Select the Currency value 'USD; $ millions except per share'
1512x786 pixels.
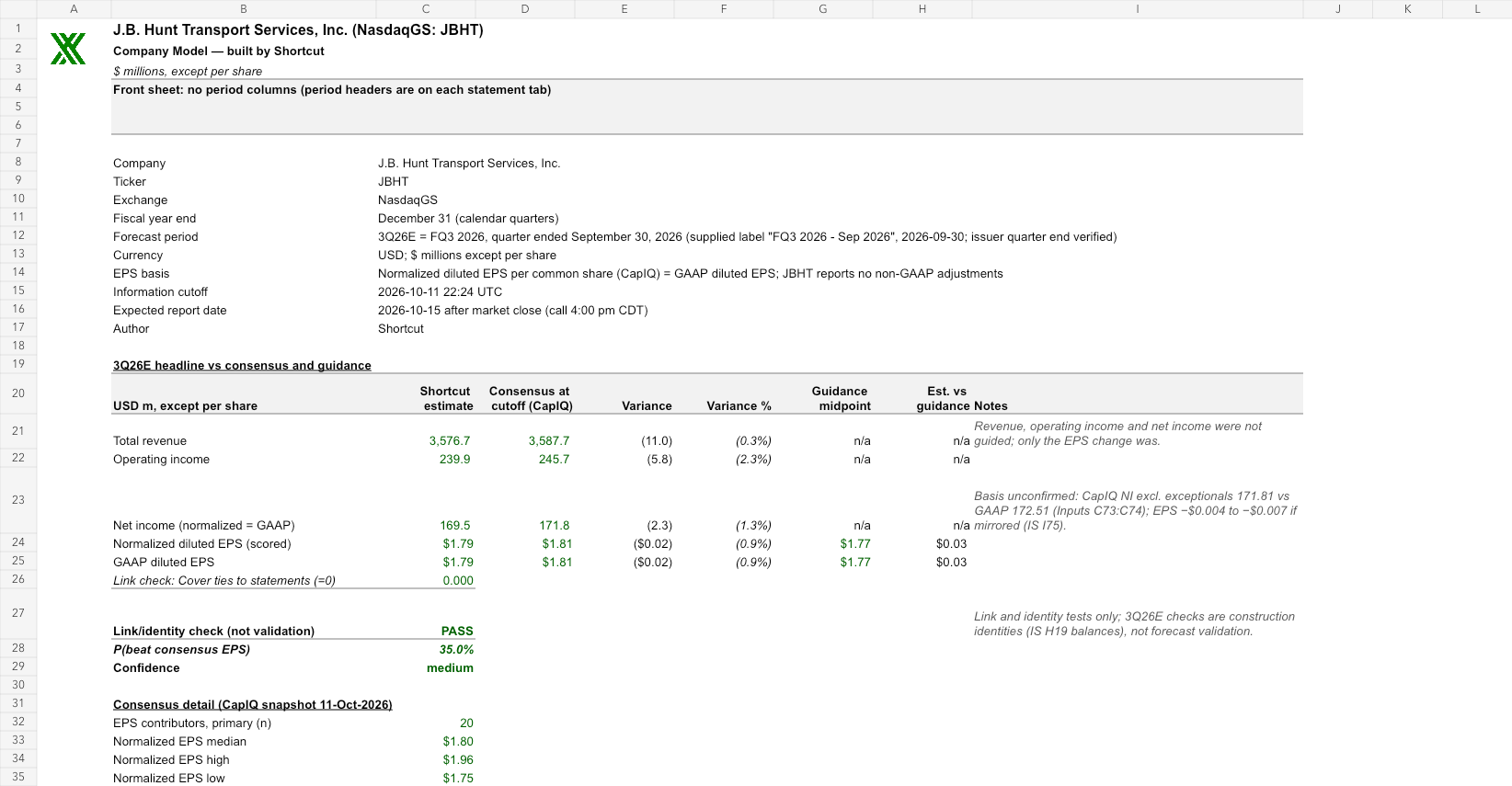[x=467, y=256]
